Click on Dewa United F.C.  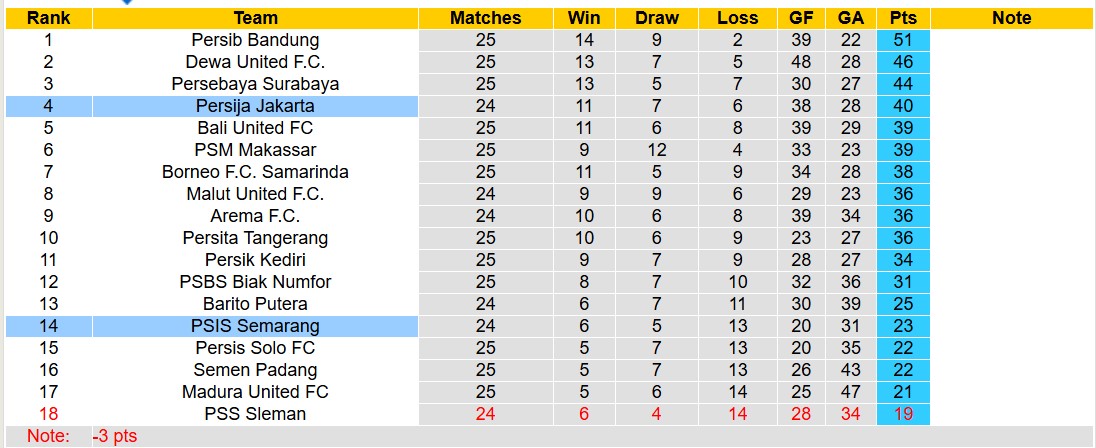(x=255, y=62)
